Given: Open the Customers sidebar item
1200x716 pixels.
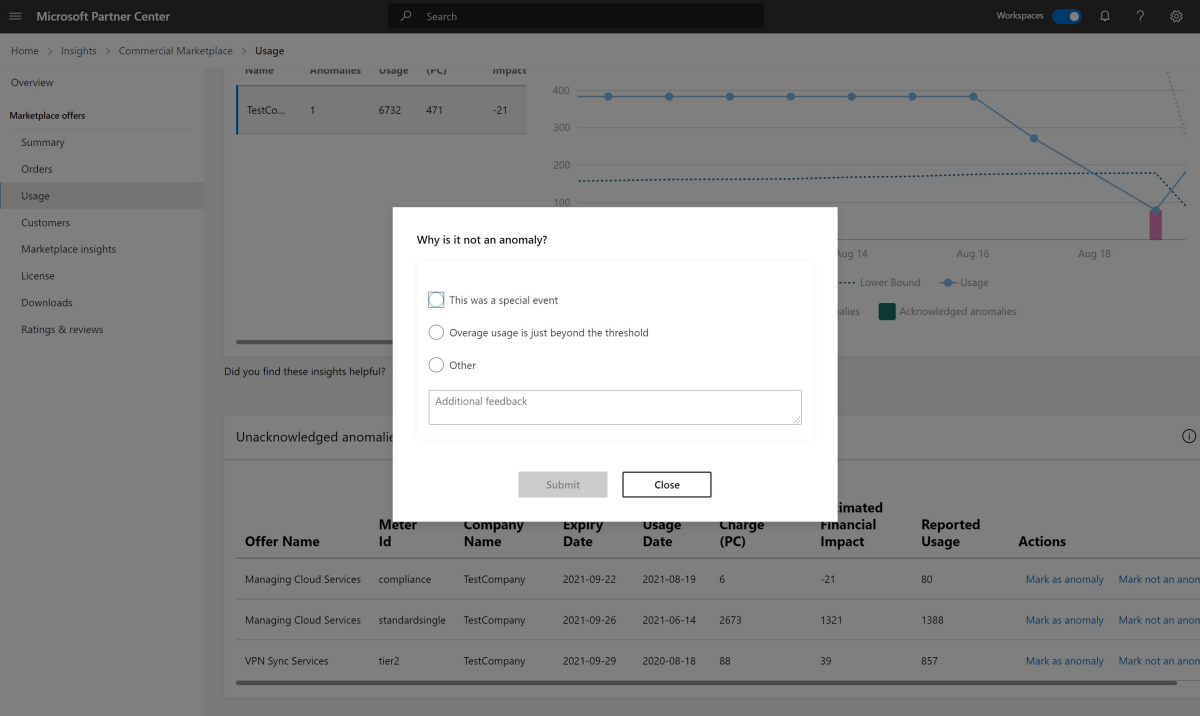Looking at the screenshot, I should 46,223.
